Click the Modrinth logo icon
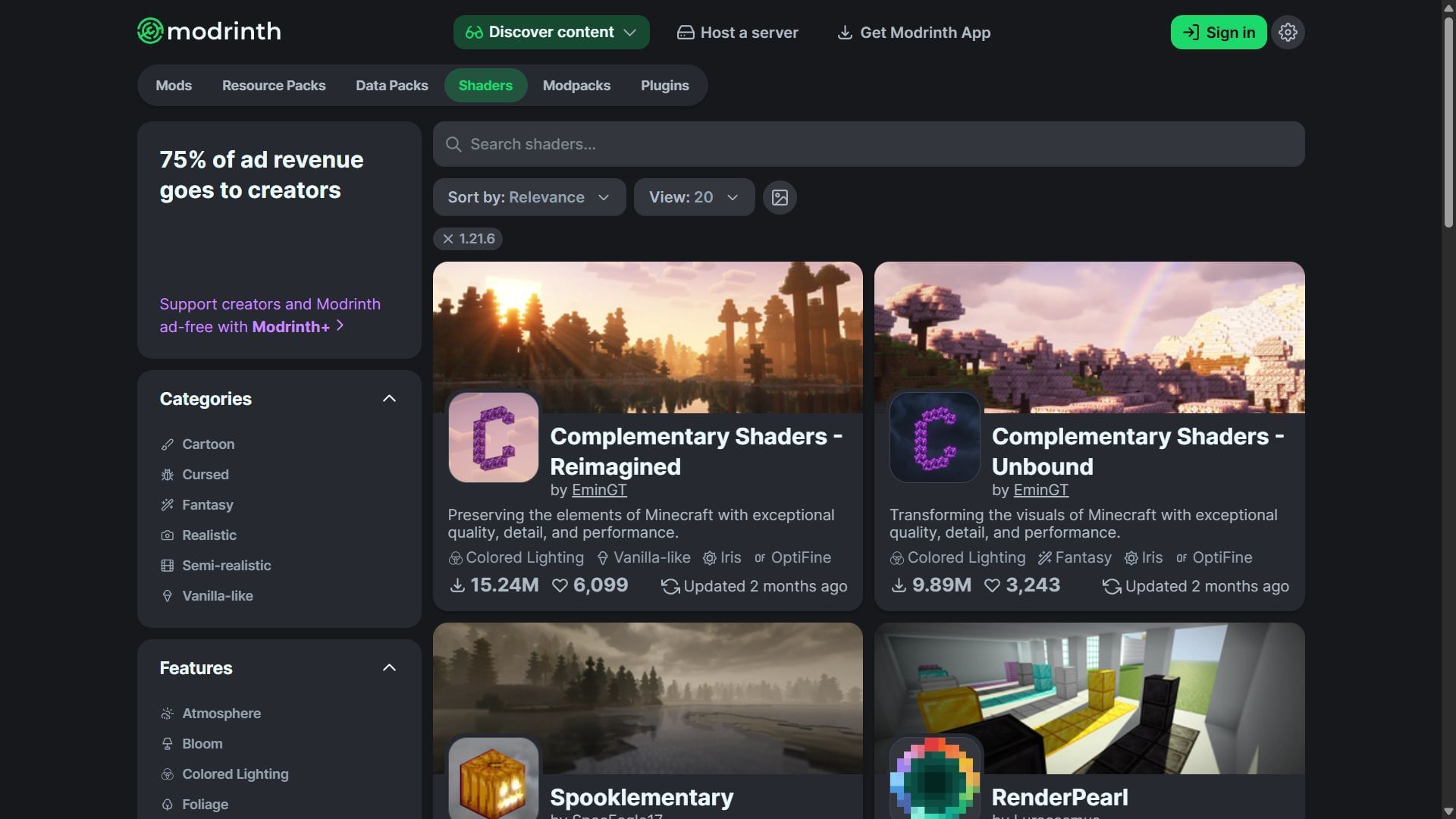The image size is (1456, 819). tap(150, 31)
